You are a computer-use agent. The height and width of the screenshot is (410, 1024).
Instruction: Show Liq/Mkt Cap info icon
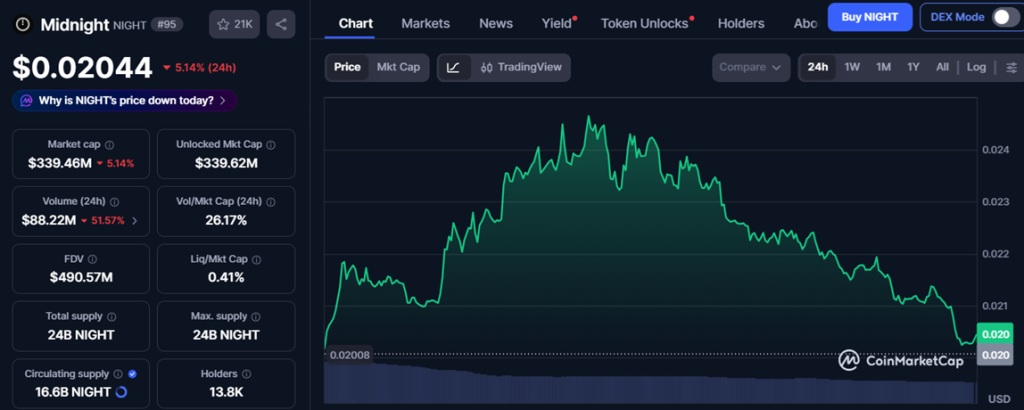pyautogui.click(x=256, y=260)
